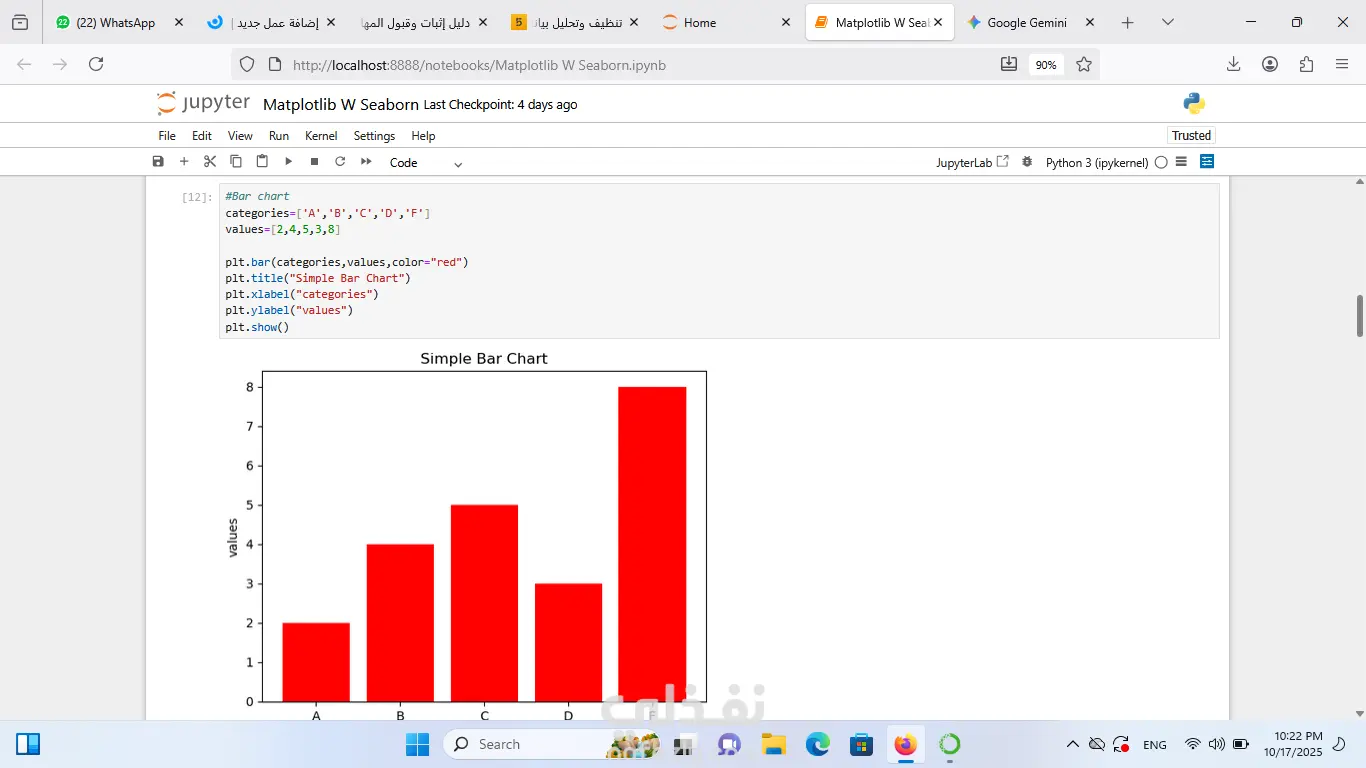1366x768 pixels.
Task: Switch to the tab titled تنظيف وتحليل
Action: click(575, 22)
